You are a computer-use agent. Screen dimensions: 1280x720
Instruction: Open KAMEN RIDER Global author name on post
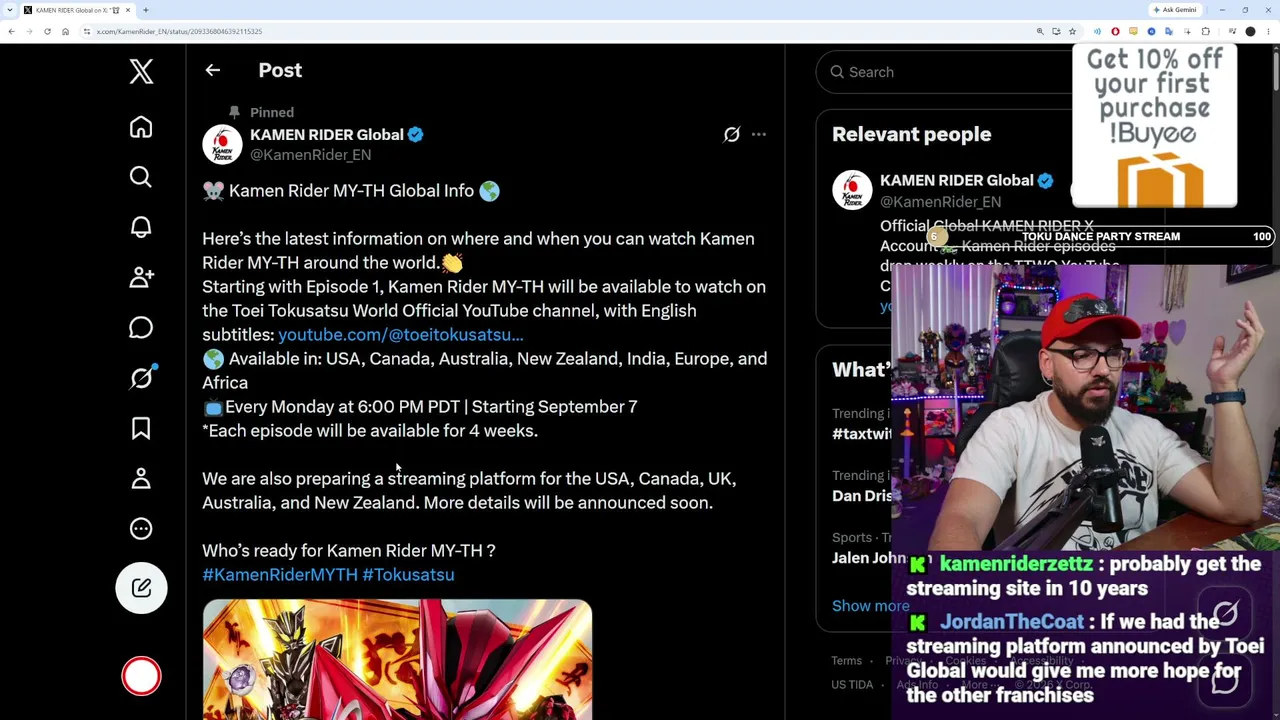coord(327,135)
